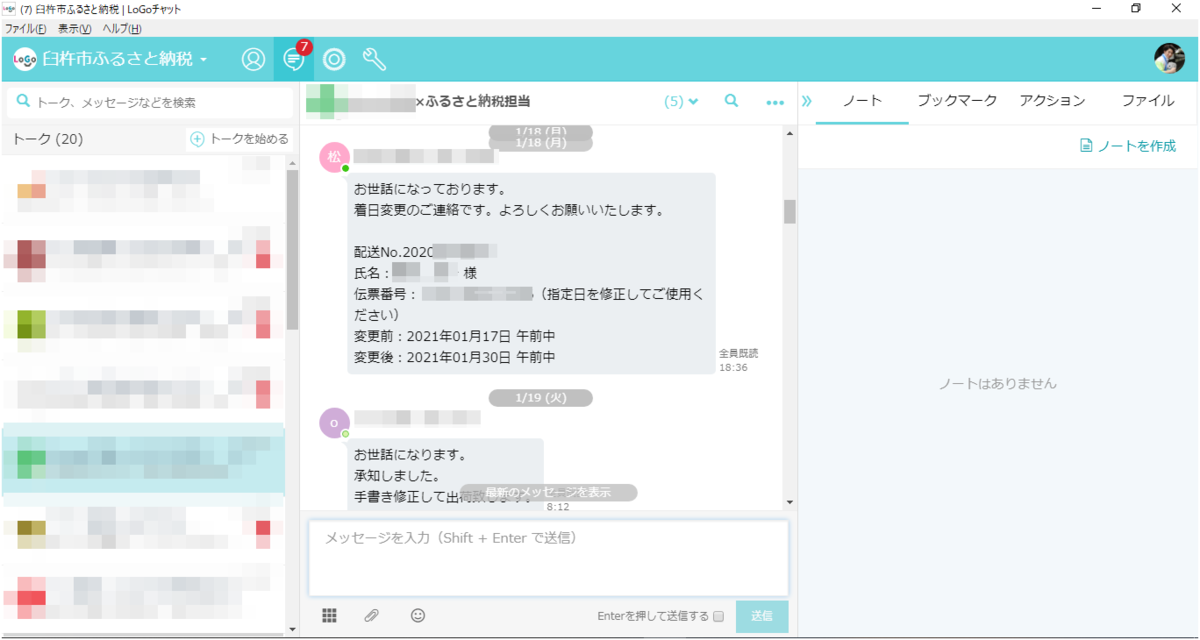Click the message input box

click(x=548, y=558)
